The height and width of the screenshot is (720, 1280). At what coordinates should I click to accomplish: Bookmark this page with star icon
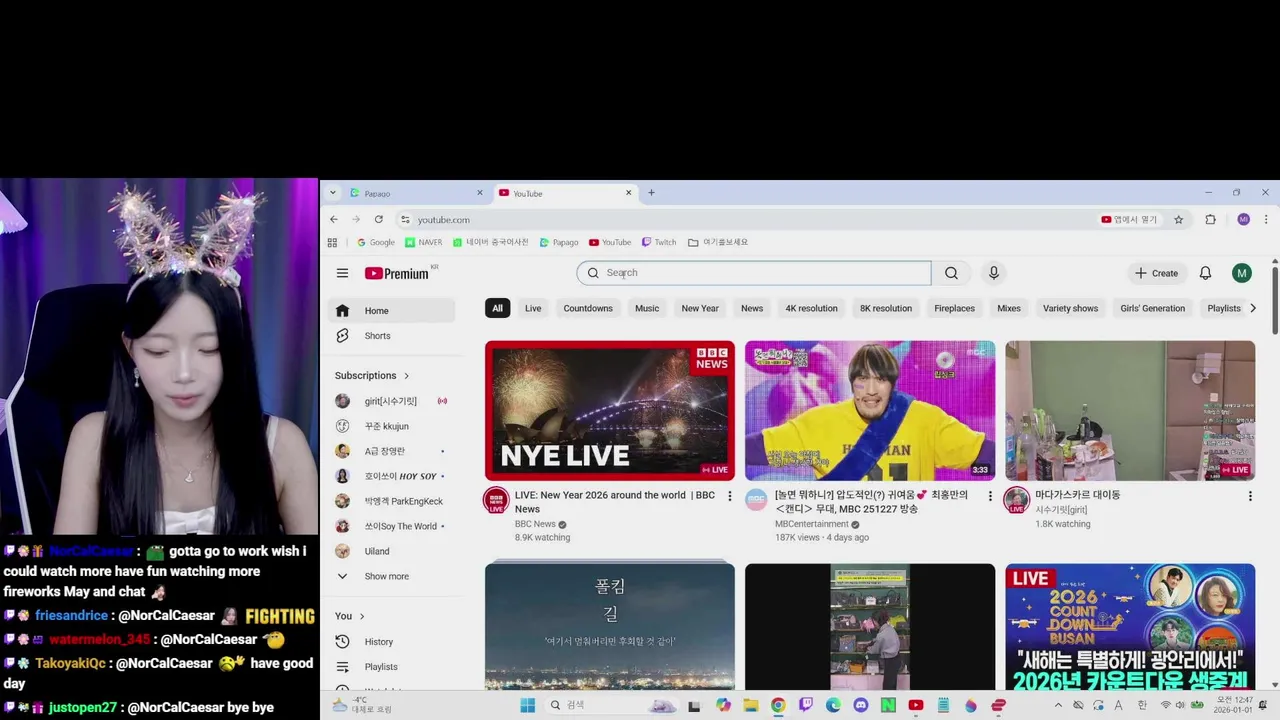pos(1179,220)
